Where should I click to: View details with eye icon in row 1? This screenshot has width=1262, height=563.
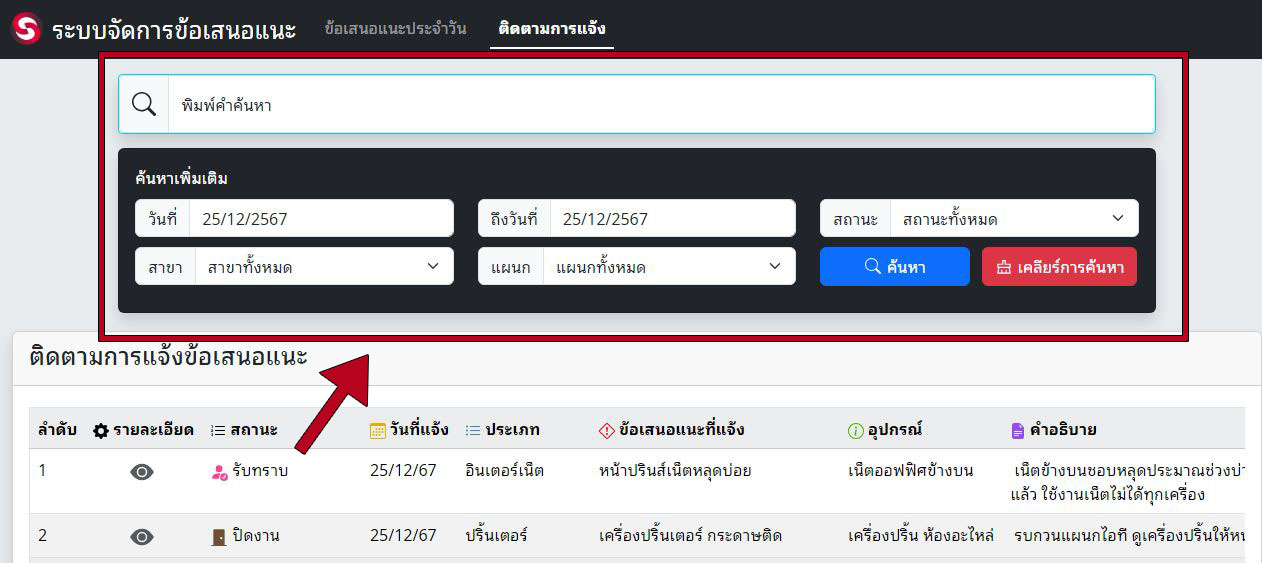click(142, 472)
